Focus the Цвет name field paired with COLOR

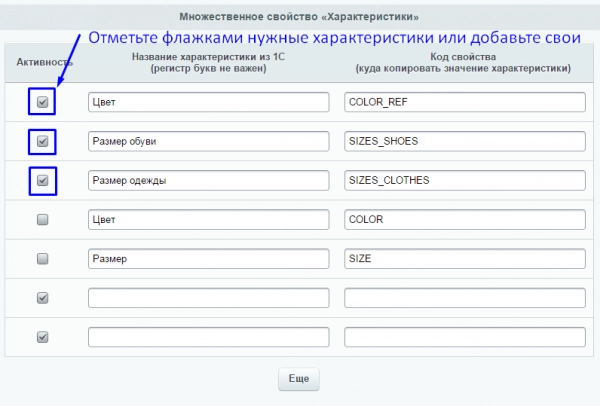coord(209,219)
